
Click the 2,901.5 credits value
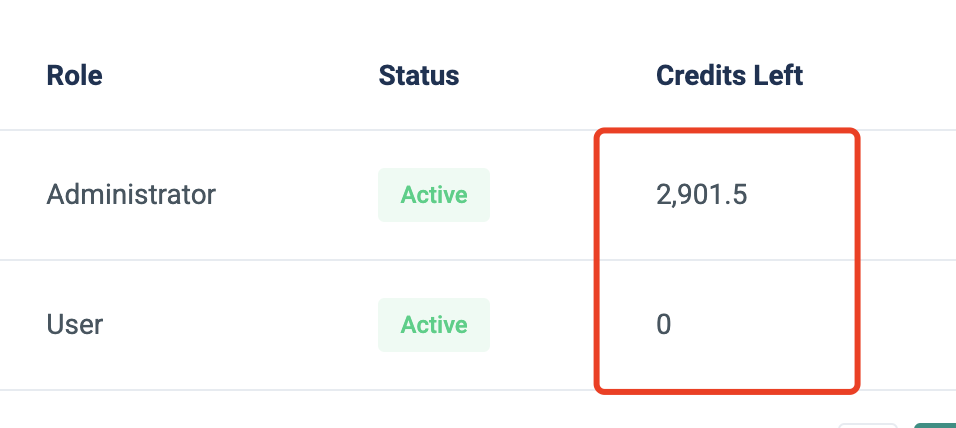(701, 195)
